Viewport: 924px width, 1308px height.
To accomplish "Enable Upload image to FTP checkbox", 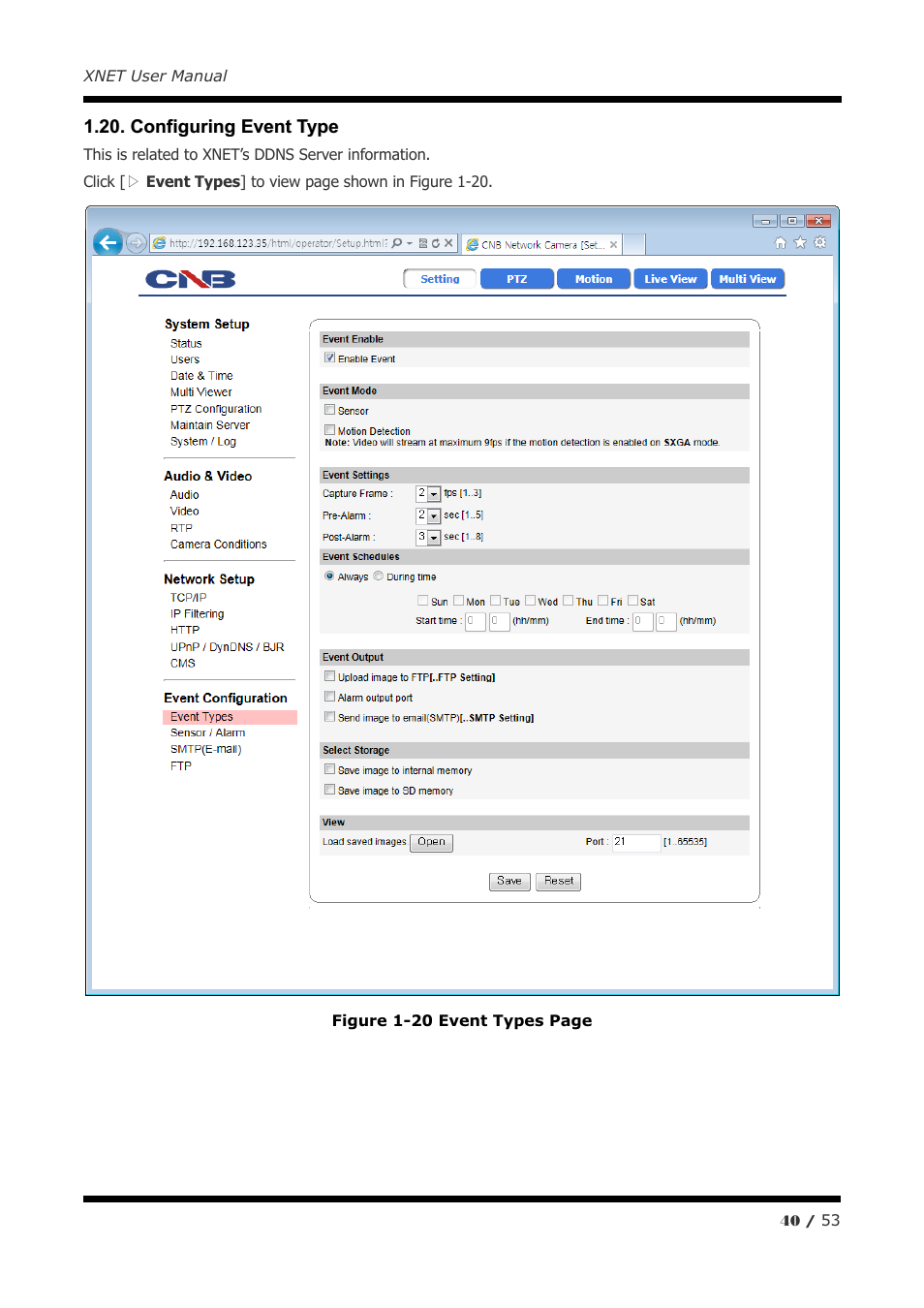I will (330, 676).
